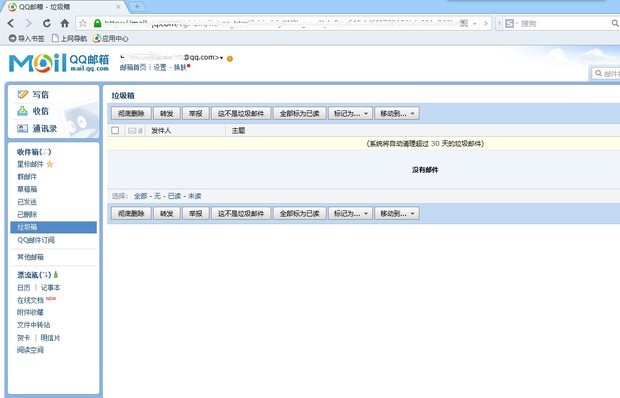The height and width of the screenshot is (398, 620).
Task: Open the 已发送 sent folder
Action: tap(27, 202)
